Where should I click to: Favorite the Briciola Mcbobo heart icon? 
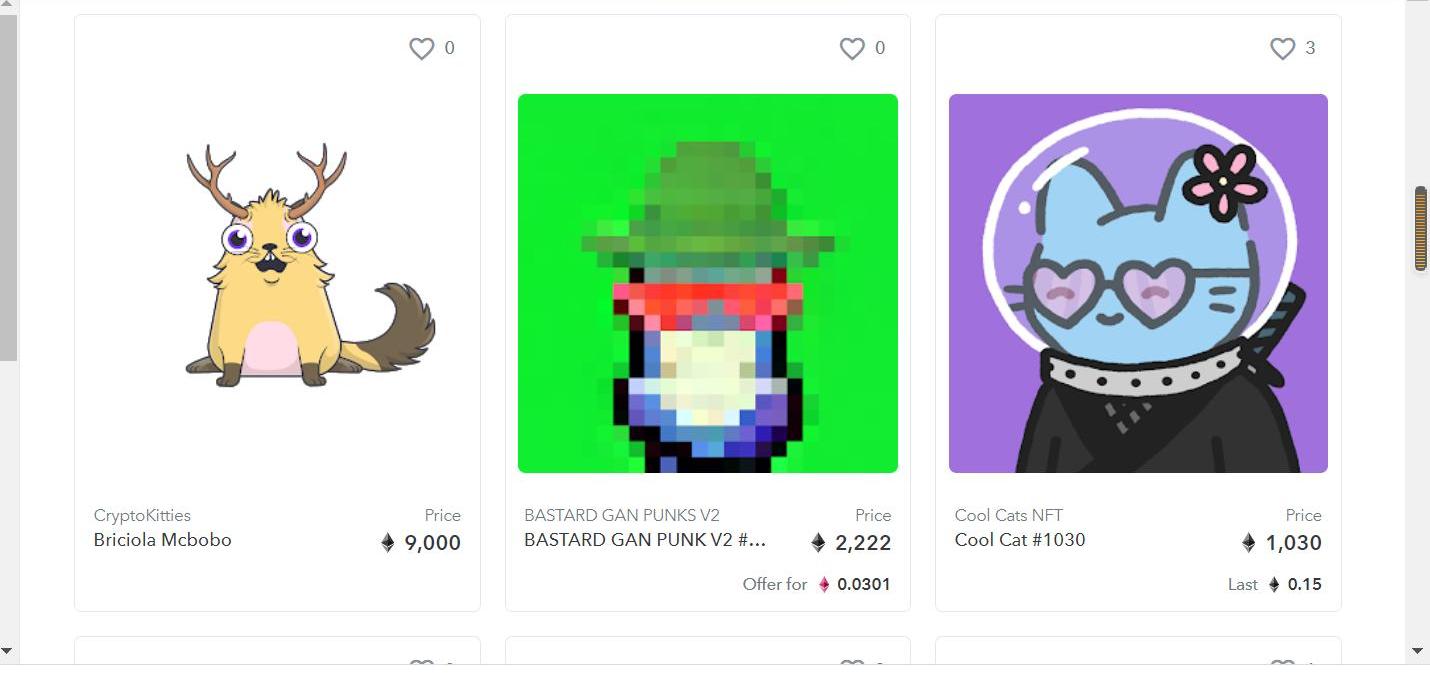(422, 48)
